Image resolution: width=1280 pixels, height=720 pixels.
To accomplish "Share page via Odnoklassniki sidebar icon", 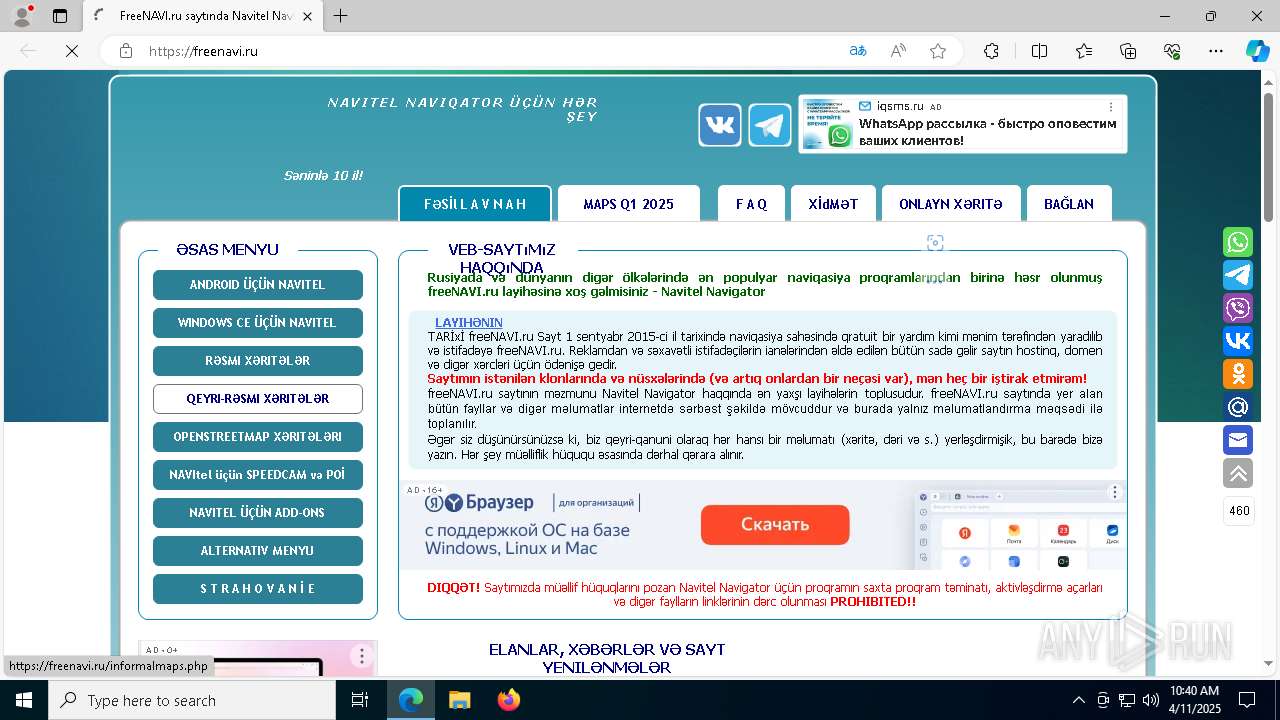I will (1238, 374).
